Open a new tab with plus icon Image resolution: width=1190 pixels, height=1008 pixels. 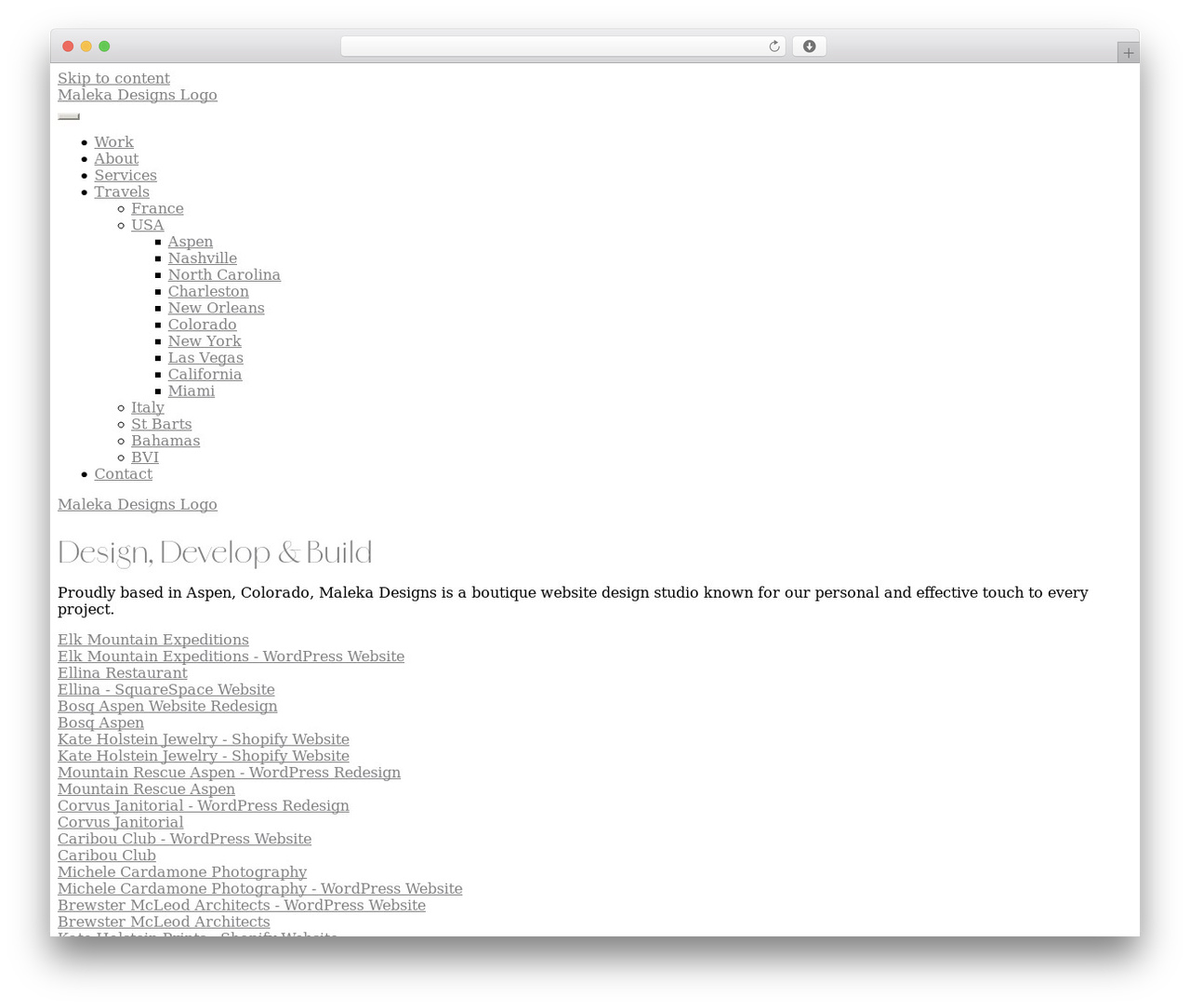1128,53
